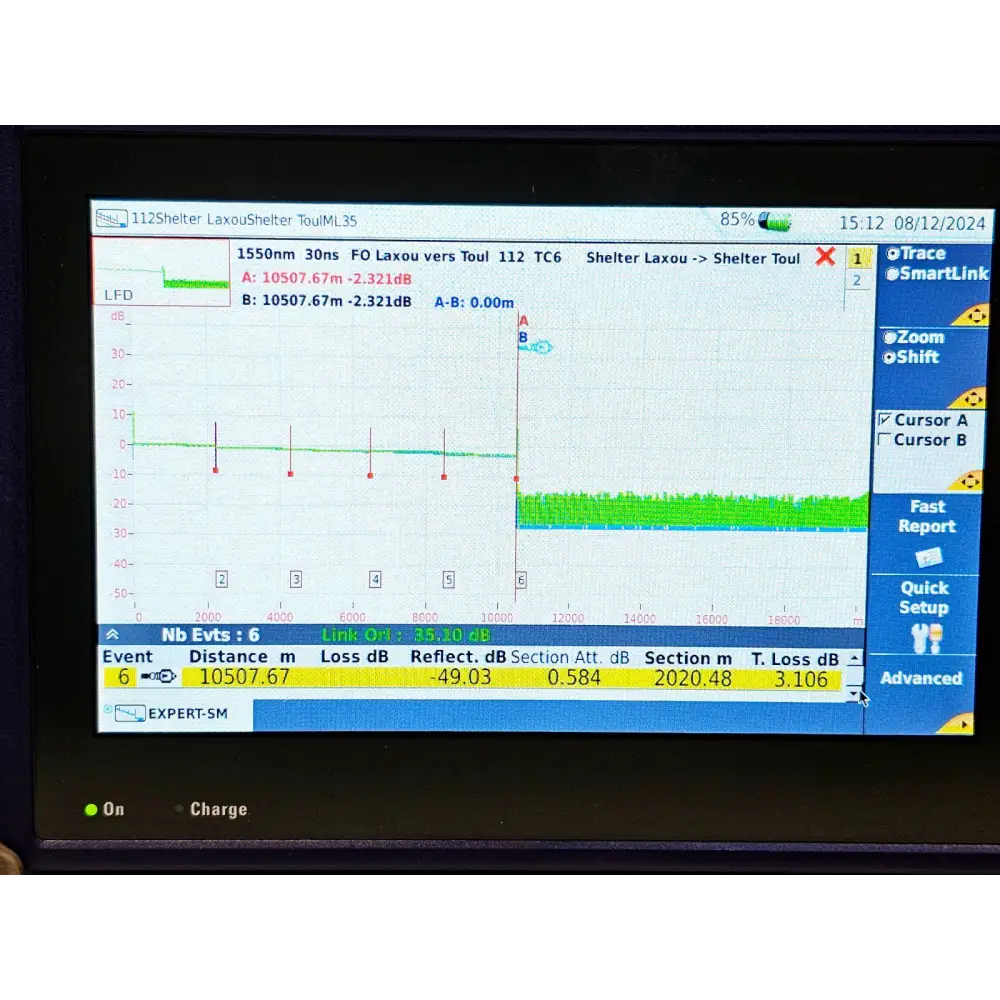Click the Distance m column header
The width and height of the screenshot is (1000, 1000).
click(x=242, y=656)
